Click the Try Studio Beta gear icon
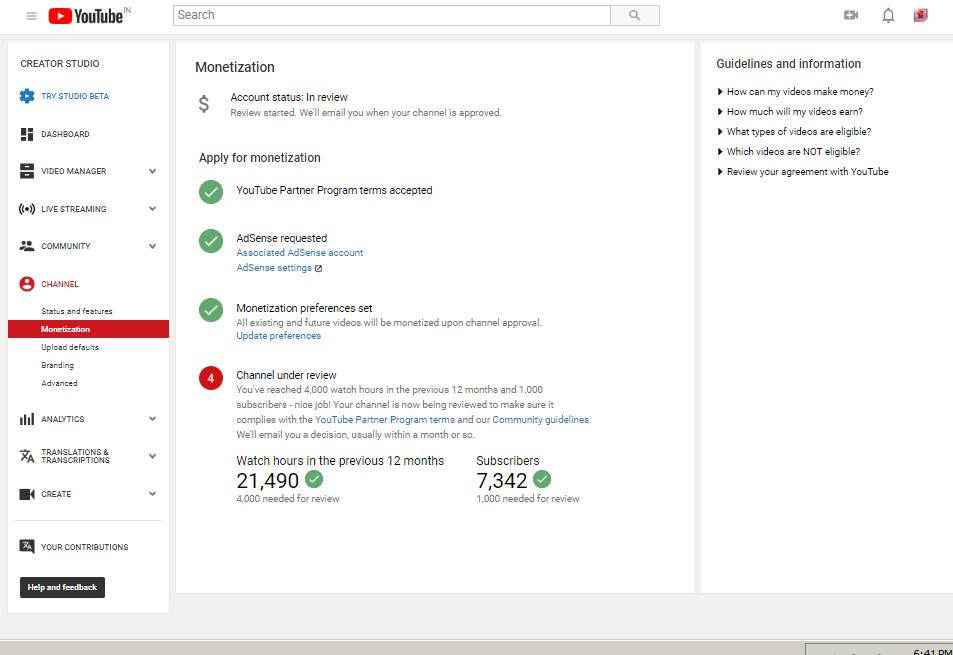The height and width of the screenshot is (655, 953). point(27,96)
